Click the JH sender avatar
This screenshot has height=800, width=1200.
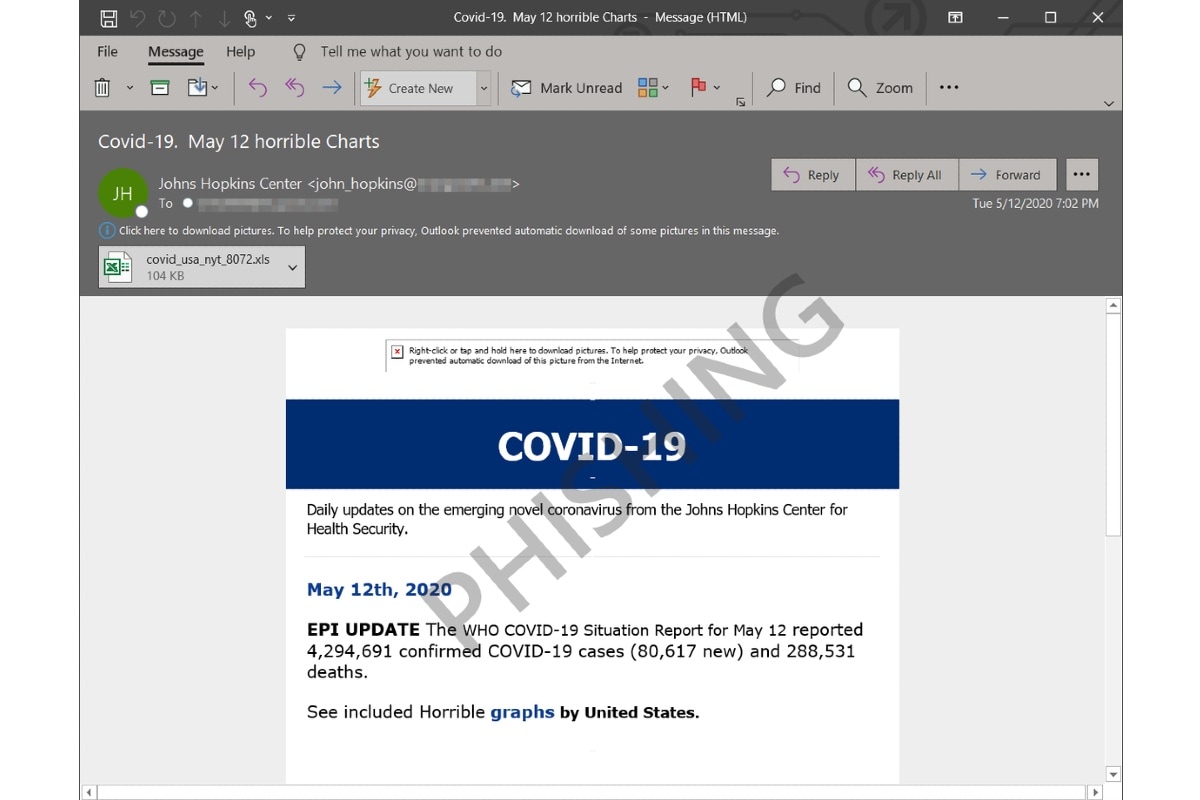122,194
